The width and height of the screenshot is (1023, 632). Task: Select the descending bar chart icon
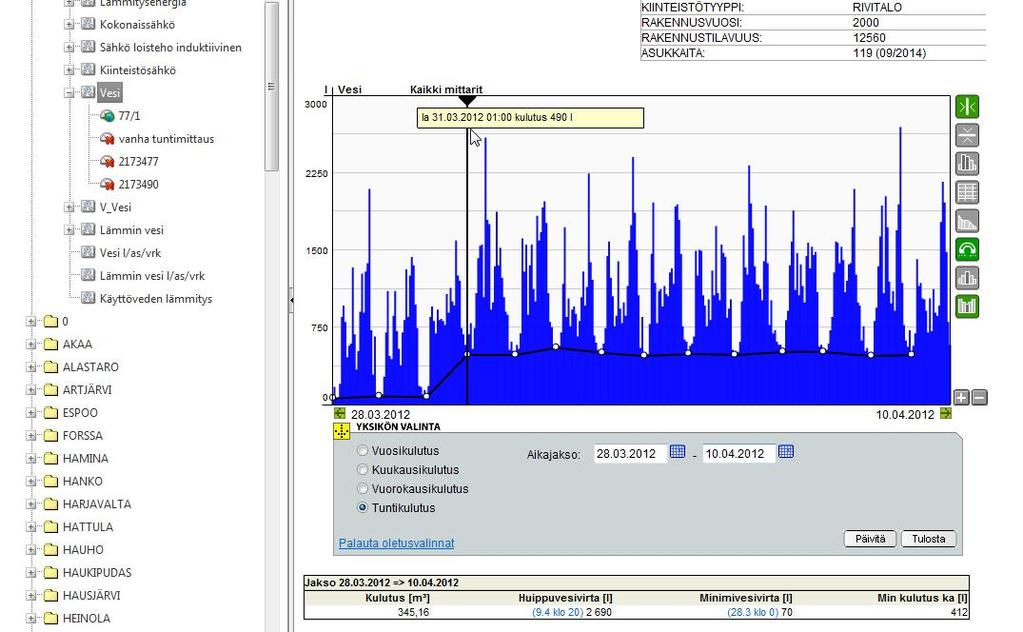967,164
